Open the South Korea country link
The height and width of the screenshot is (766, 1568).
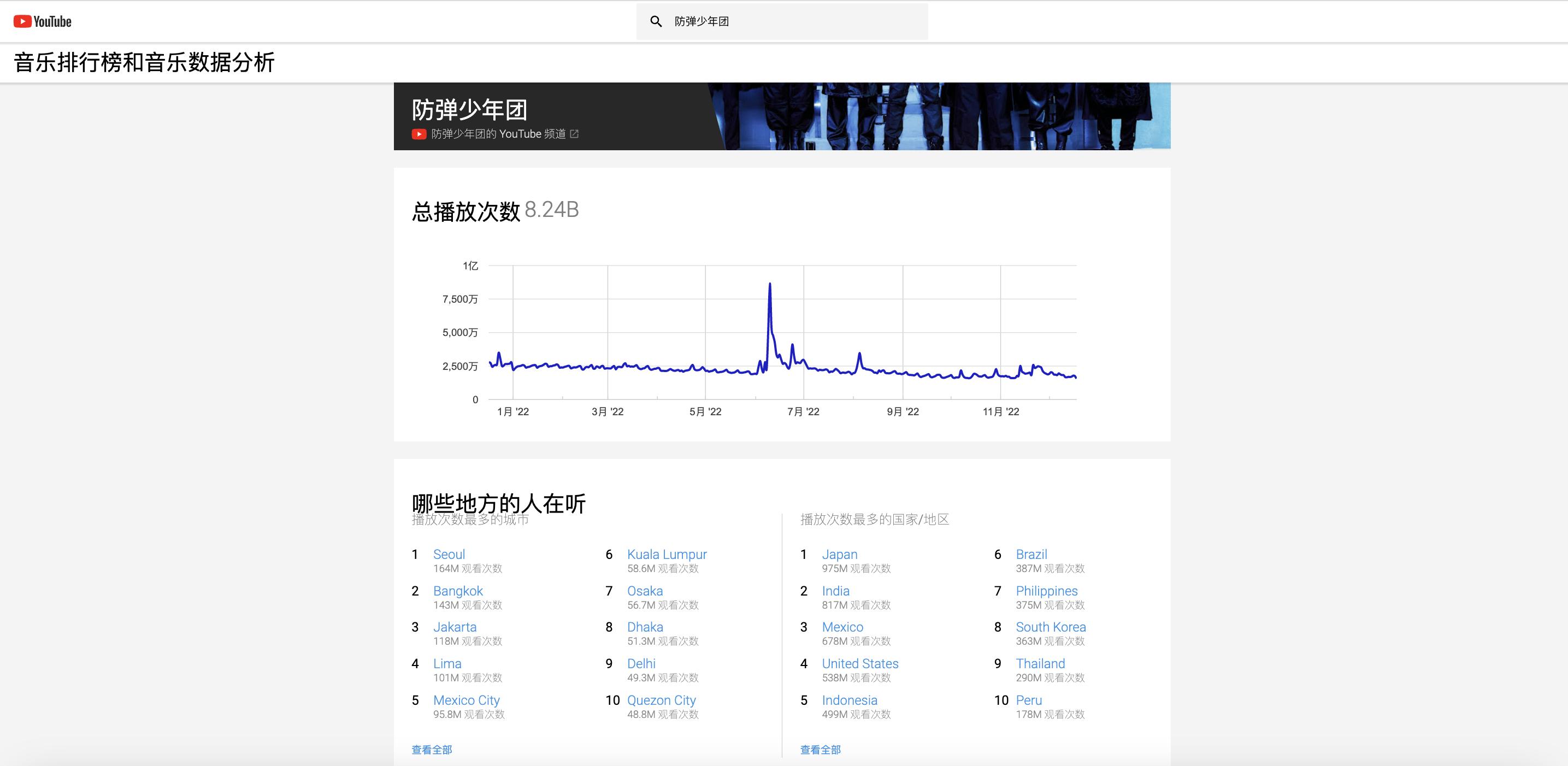[1050, 627]
